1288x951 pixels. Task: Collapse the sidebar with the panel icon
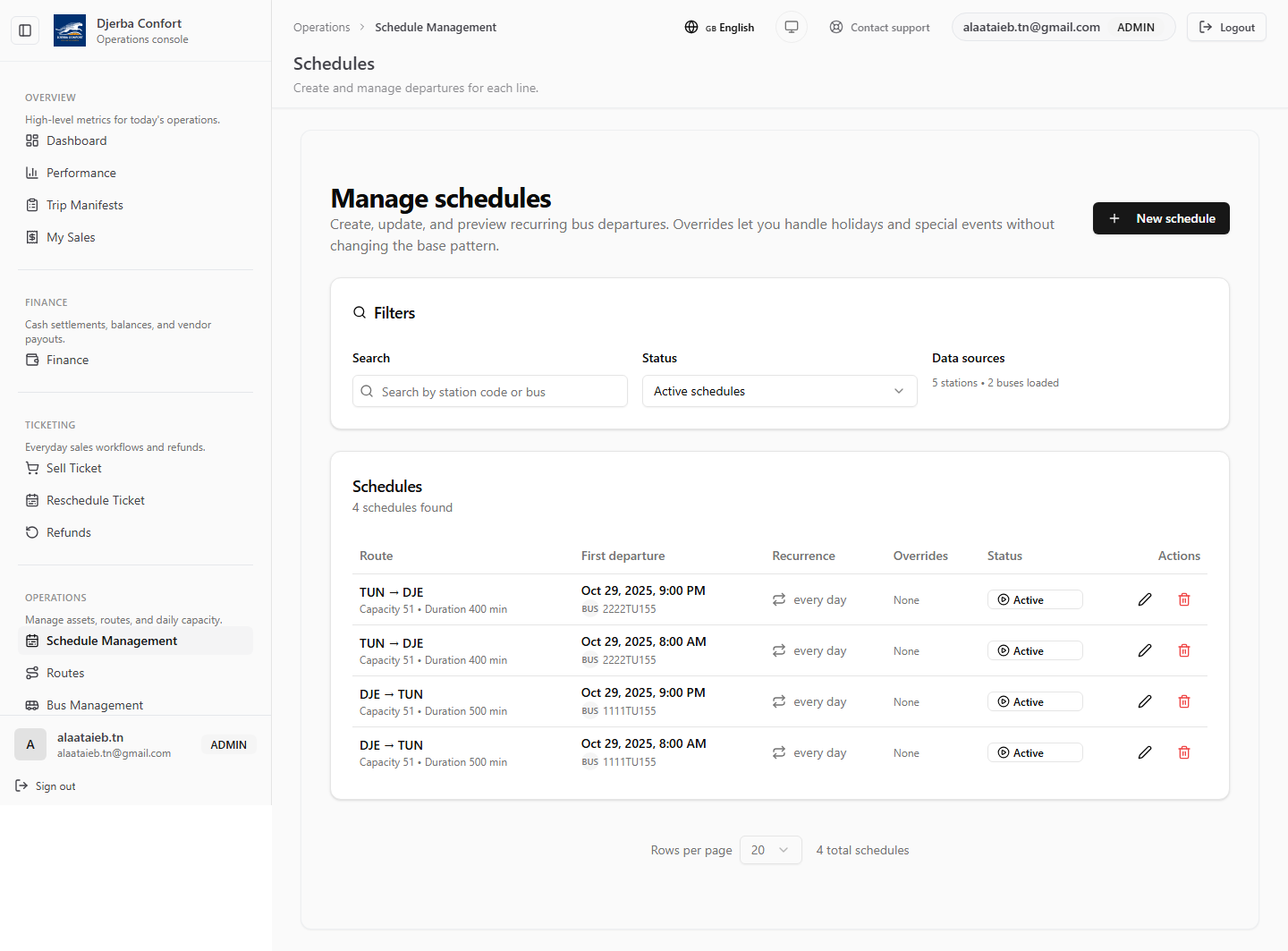(x=25, y=30)
